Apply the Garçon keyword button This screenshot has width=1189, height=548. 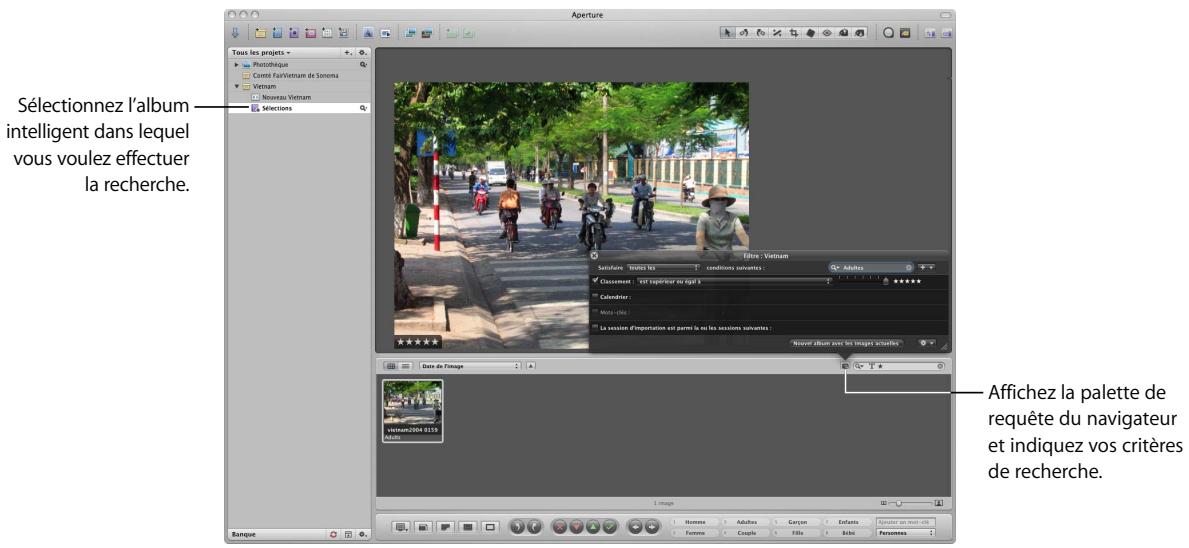point(797,522)
